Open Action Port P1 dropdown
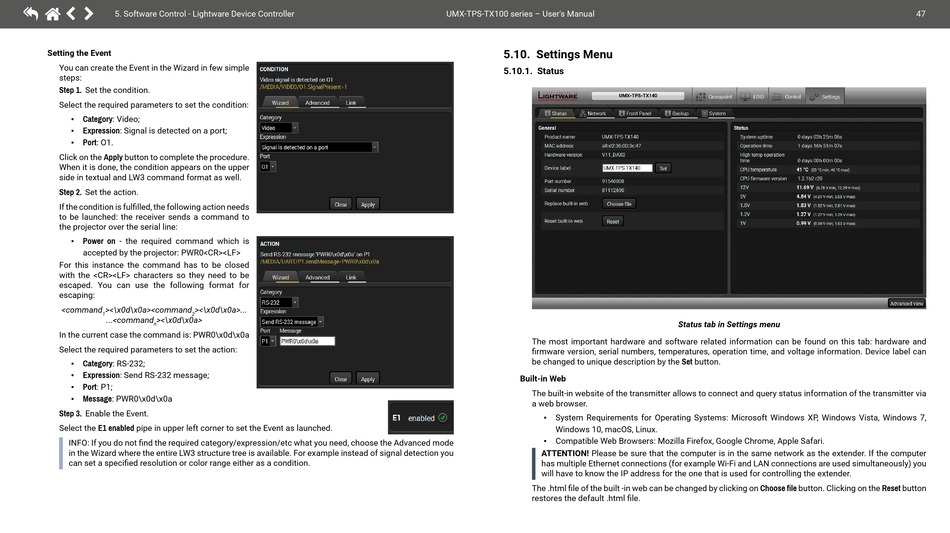 pos(268,341)
